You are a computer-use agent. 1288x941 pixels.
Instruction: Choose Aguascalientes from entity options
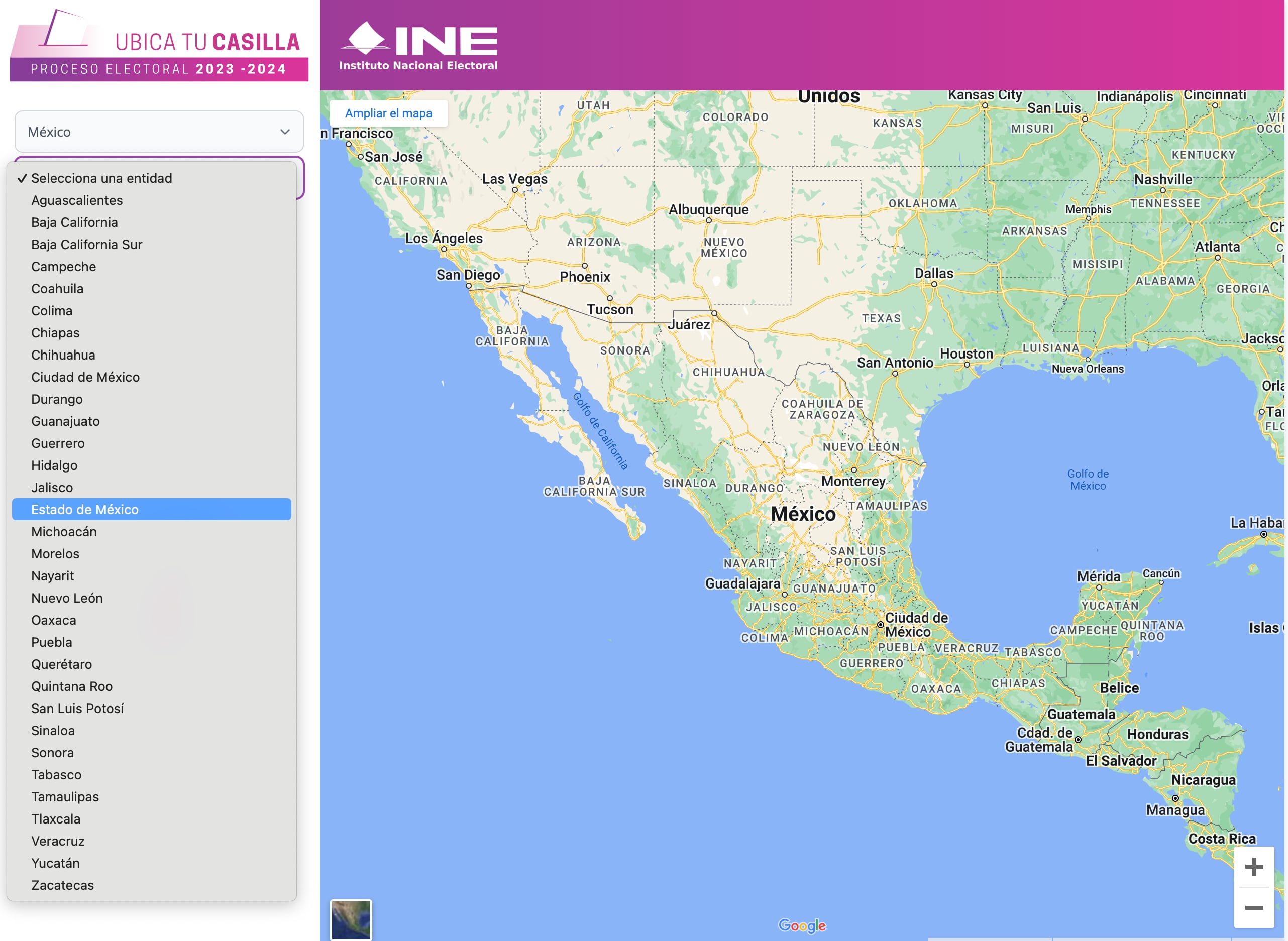[x=77, y=200]
